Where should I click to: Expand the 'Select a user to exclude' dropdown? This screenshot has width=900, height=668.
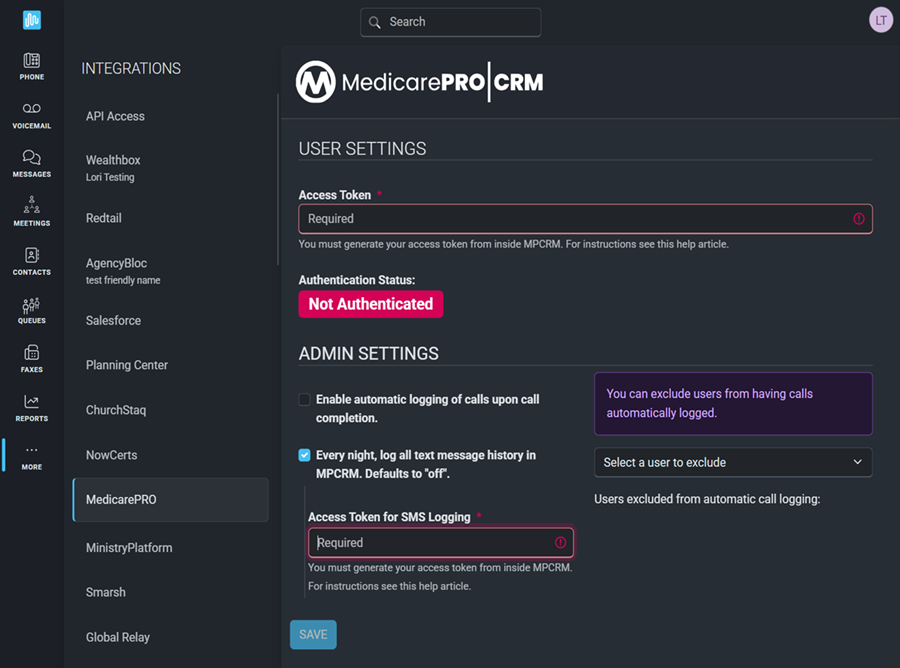[733, 462]
